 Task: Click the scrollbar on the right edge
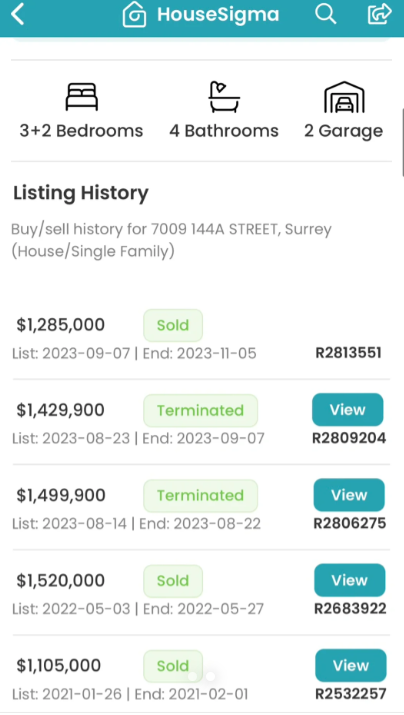point(402,142)
